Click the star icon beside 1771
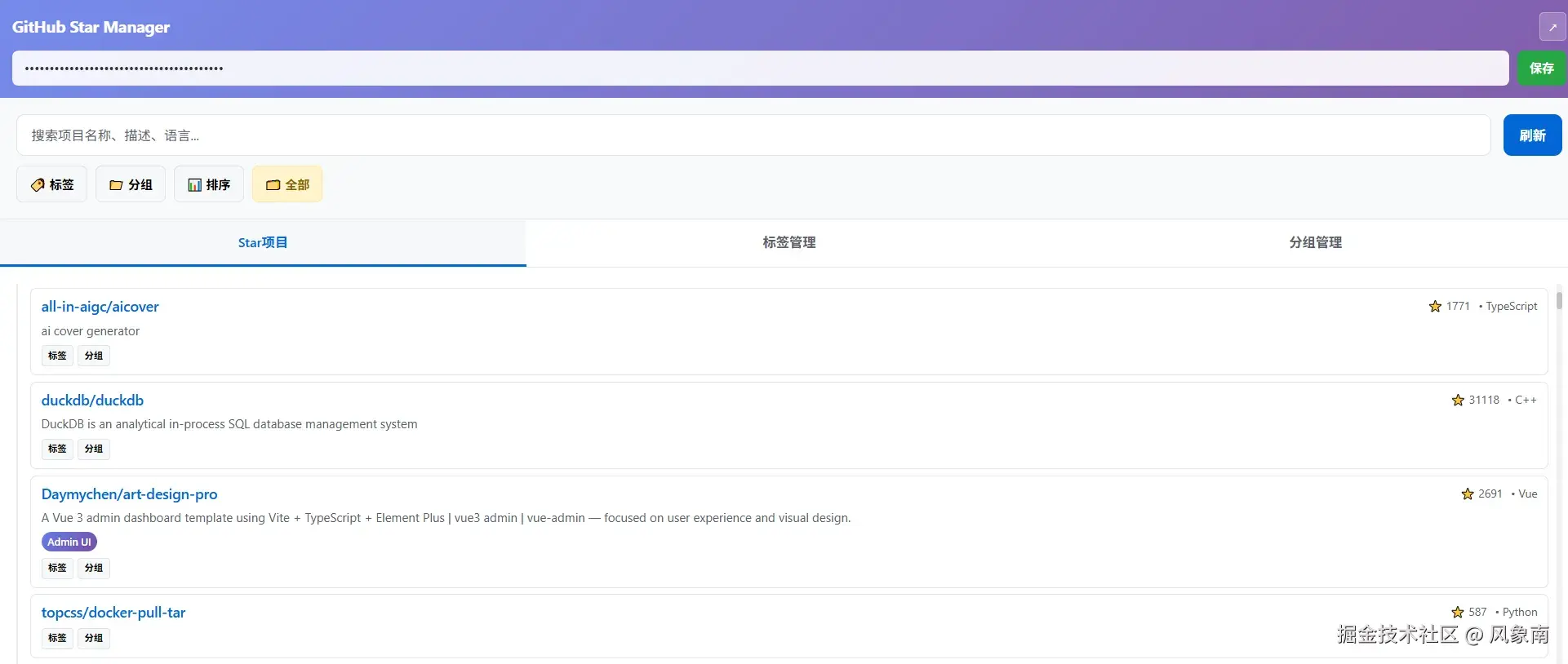Image resolution: width=1568 pixels, height=664 pixels. [x=1435, y=307]
